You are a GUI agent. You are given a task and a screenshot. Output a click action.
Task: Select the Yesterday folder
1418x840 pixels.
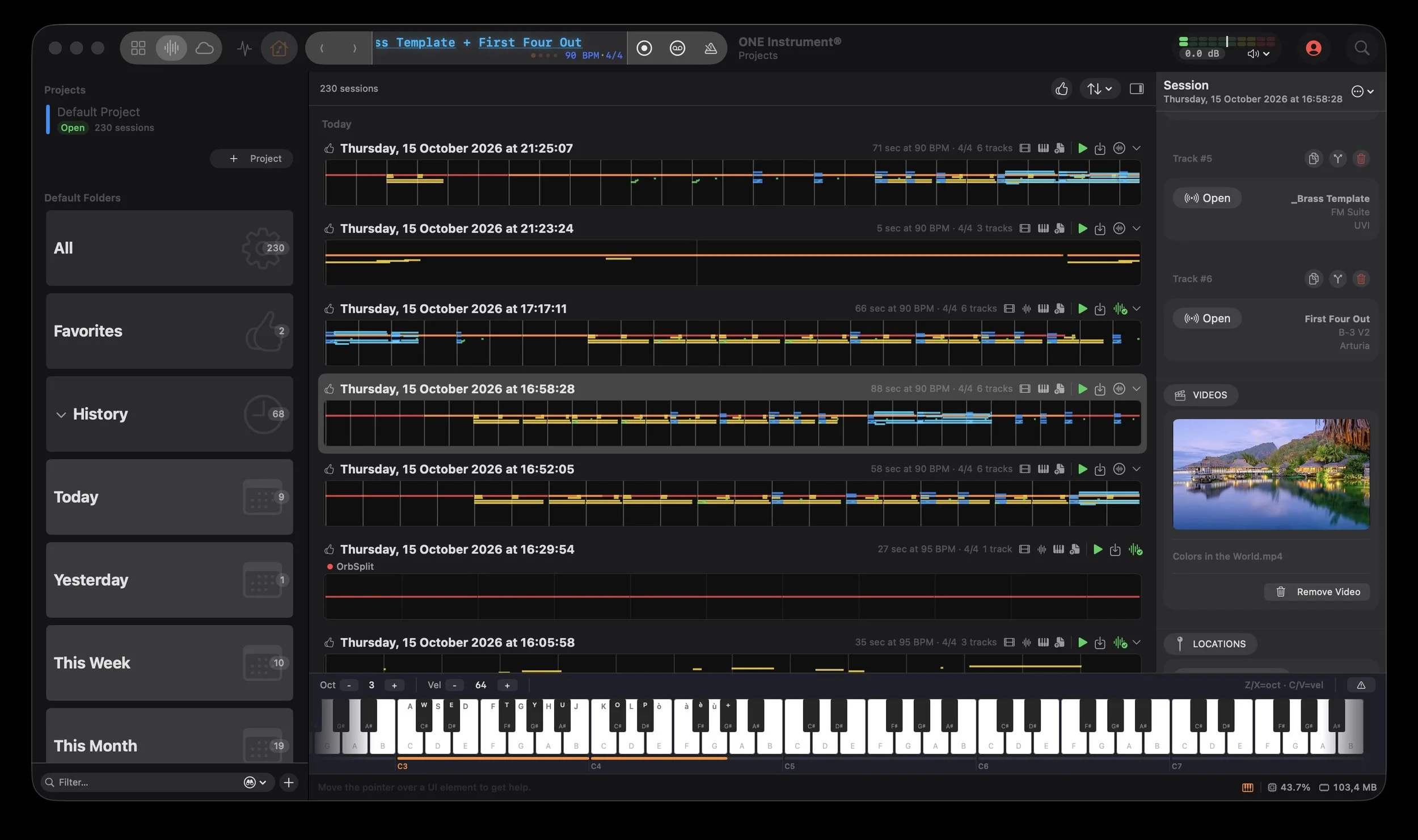click(169, 580)
